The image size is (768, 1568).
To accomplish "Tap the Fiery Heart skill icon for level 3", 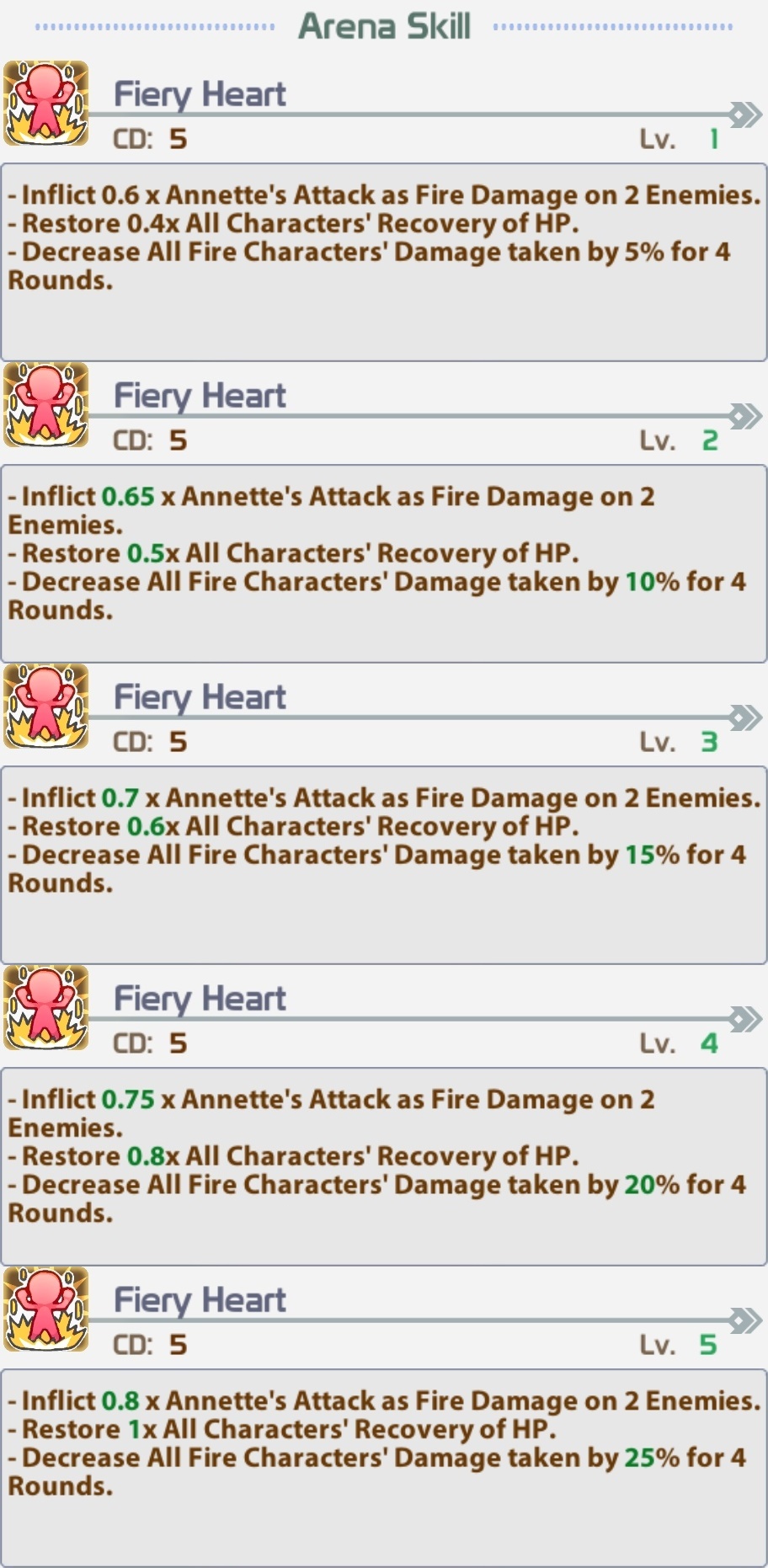I will click(x=46, y=707).
